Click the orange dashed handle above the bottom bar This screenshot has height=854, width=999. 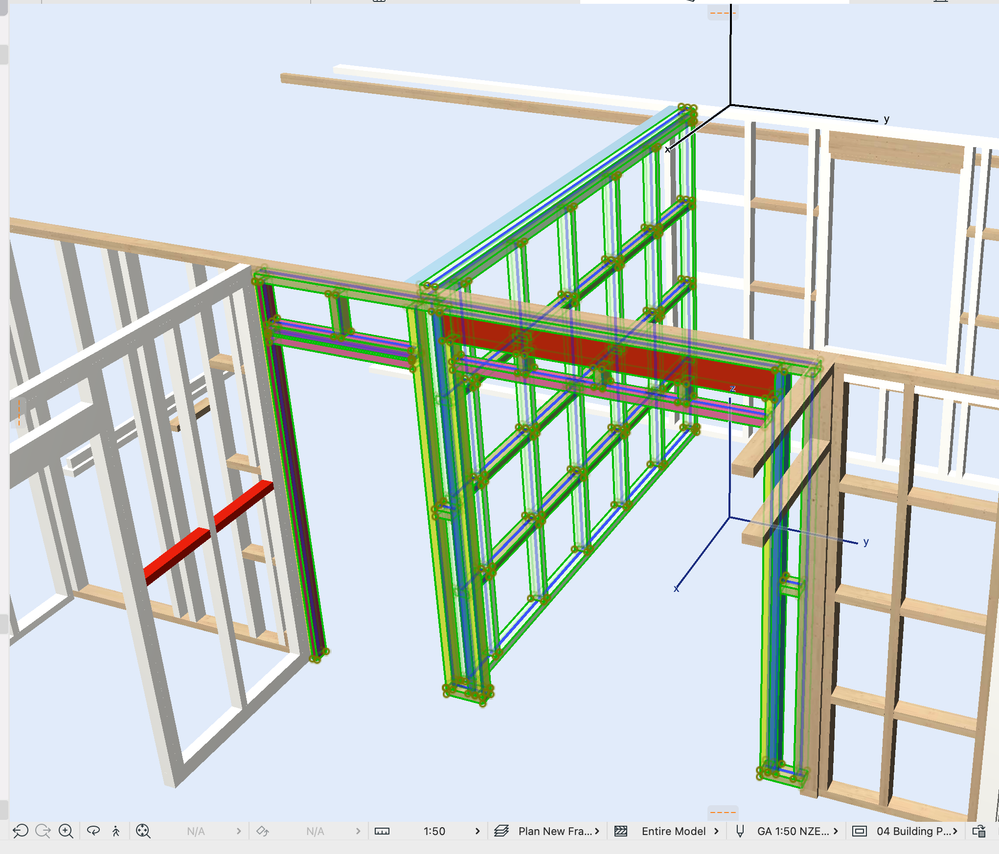tap(722, 812)
